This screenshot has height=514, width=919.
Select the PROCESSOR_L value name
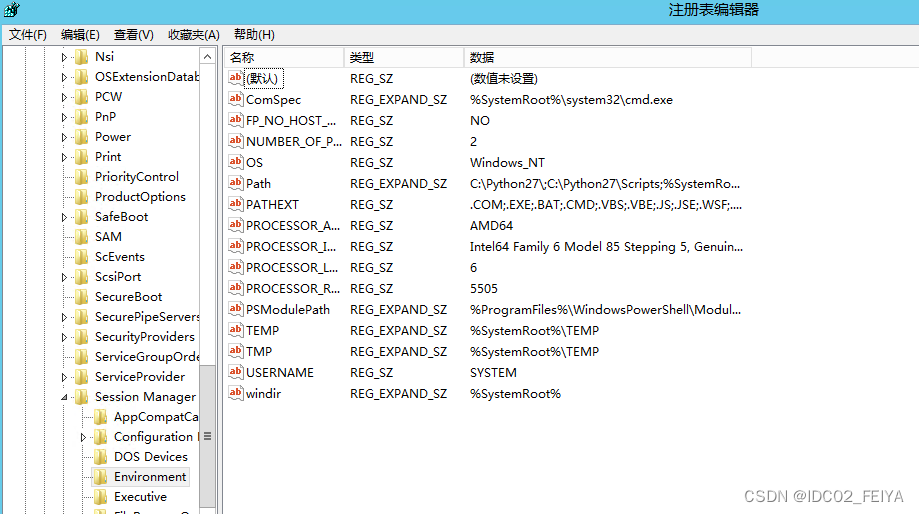click(x=292, y=267)
